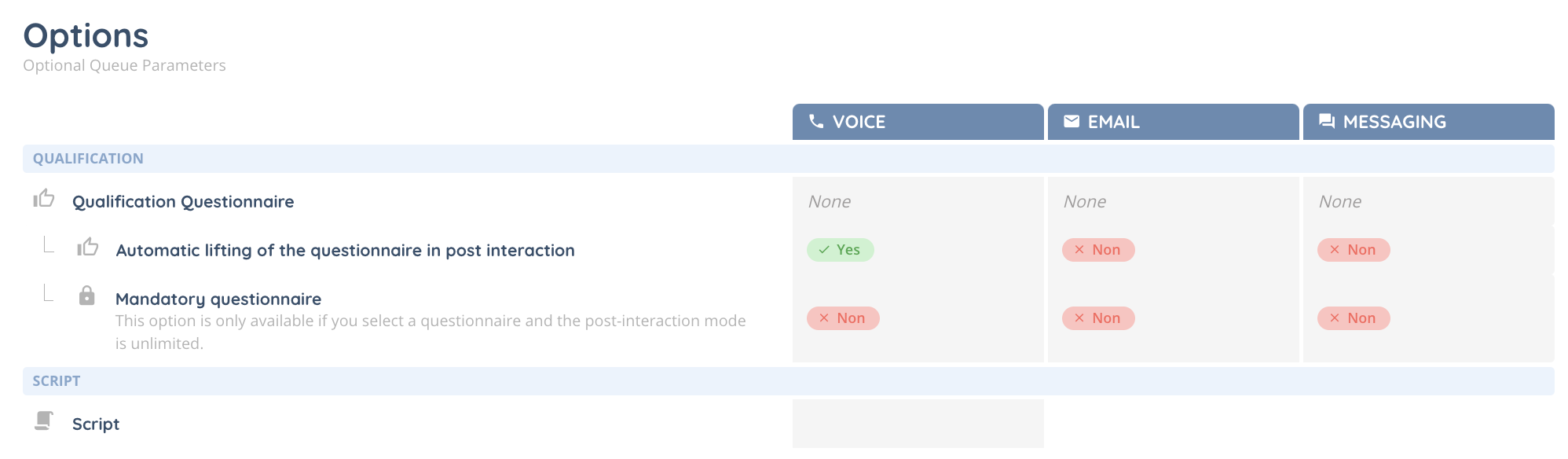Open Voice questionnaire selector showing None

pos(918,202)
